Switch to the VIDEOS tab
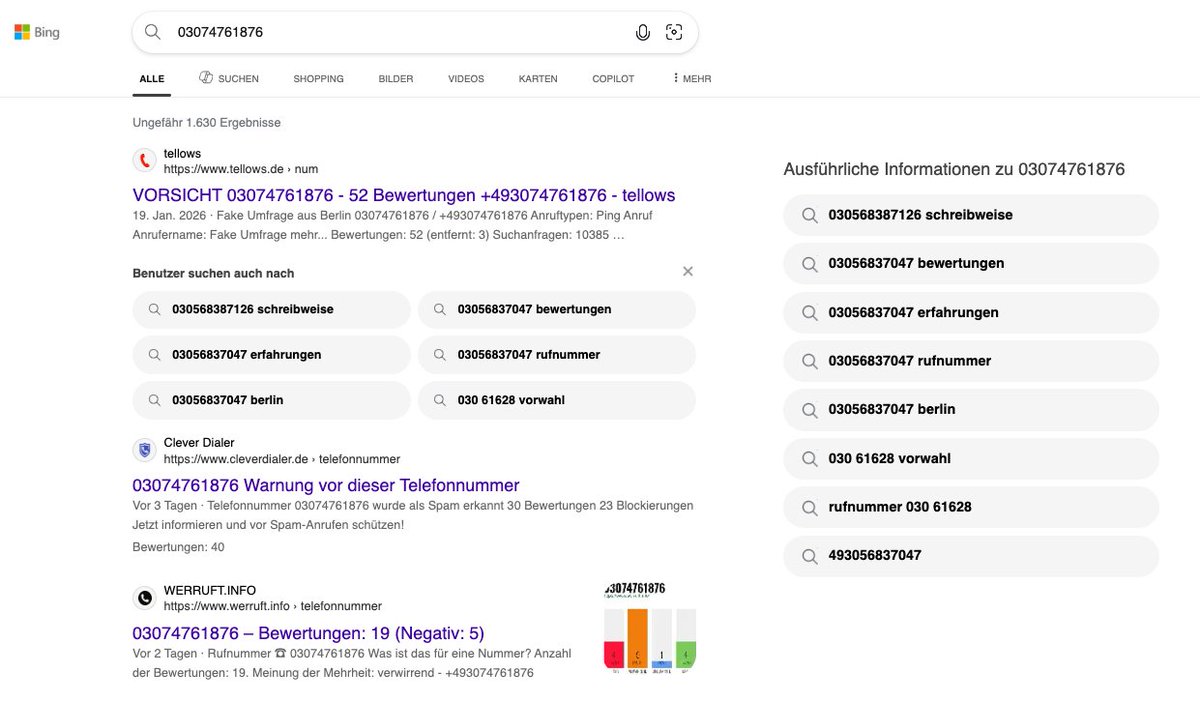The height and width of the screenshot is (702, 1200). [466, 79]
